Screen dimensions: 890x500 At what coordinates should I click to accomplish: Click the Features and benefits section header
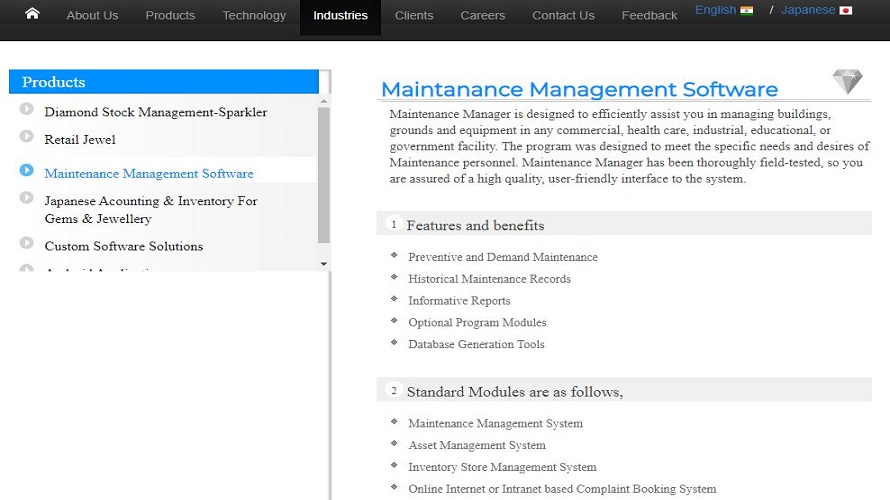click(624, 224)
